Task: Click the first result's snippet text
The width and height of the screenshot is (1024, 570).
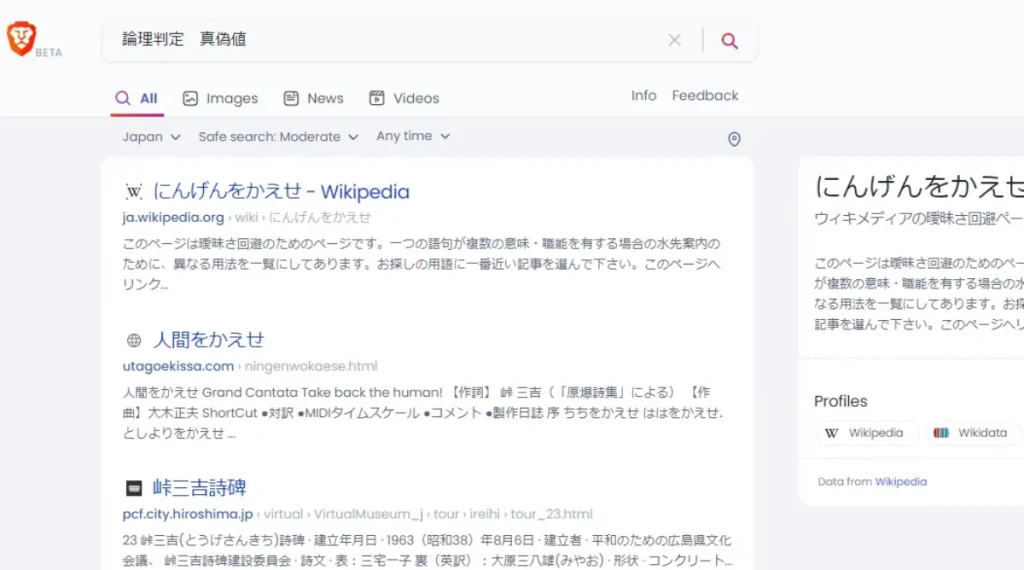Action: click(x=421, y=264)
